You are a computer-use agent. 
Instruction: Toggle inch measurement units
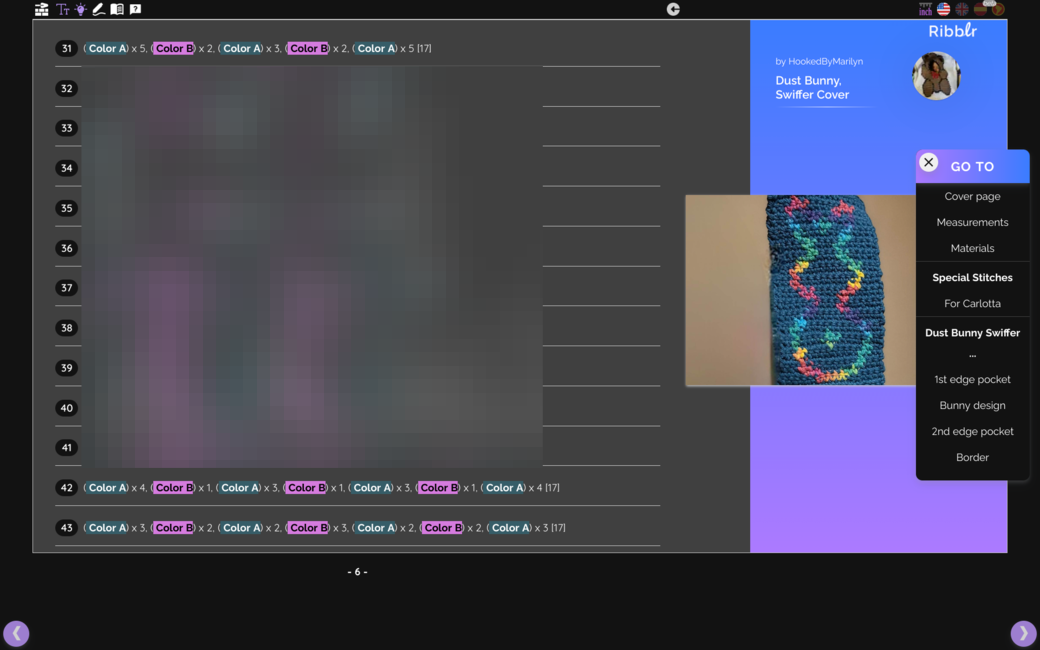(925, 9)
